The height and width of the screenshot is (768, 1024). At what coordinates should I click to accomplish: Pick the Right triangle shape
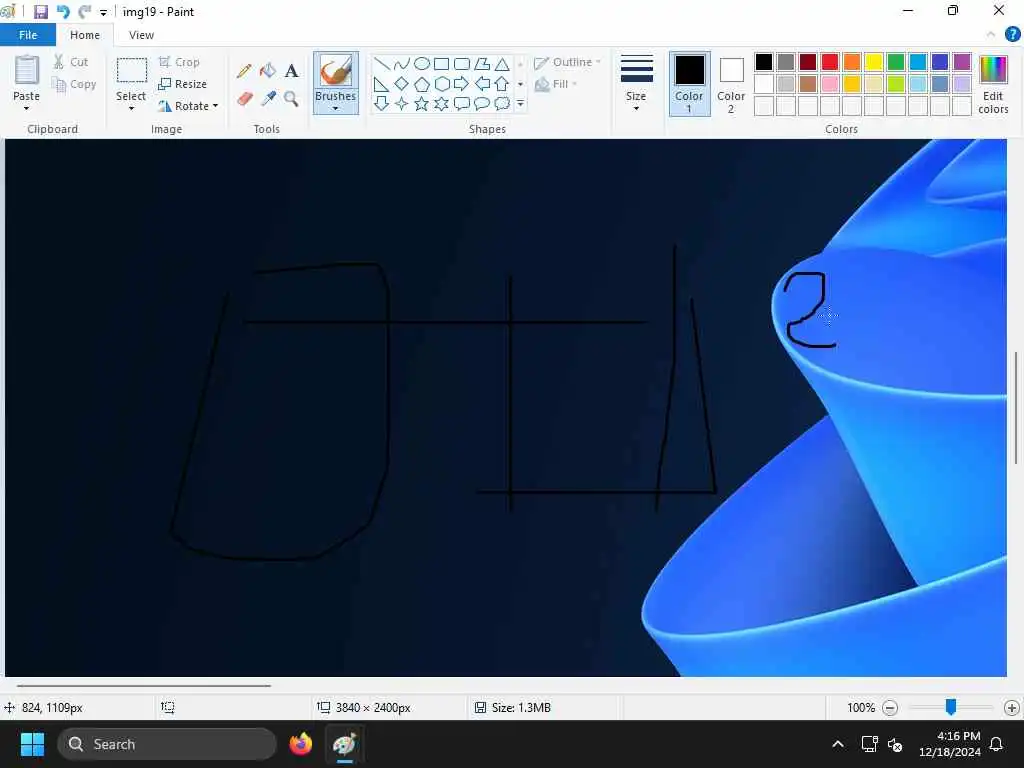(x=381, y=84)
